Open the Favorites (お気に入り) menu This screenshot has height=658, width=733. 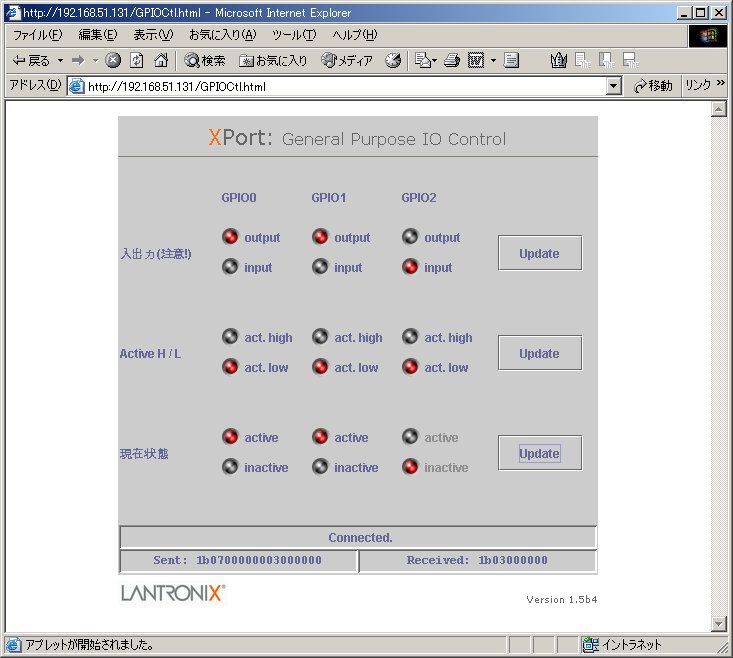pyautogui.click(x=223, y=35)
